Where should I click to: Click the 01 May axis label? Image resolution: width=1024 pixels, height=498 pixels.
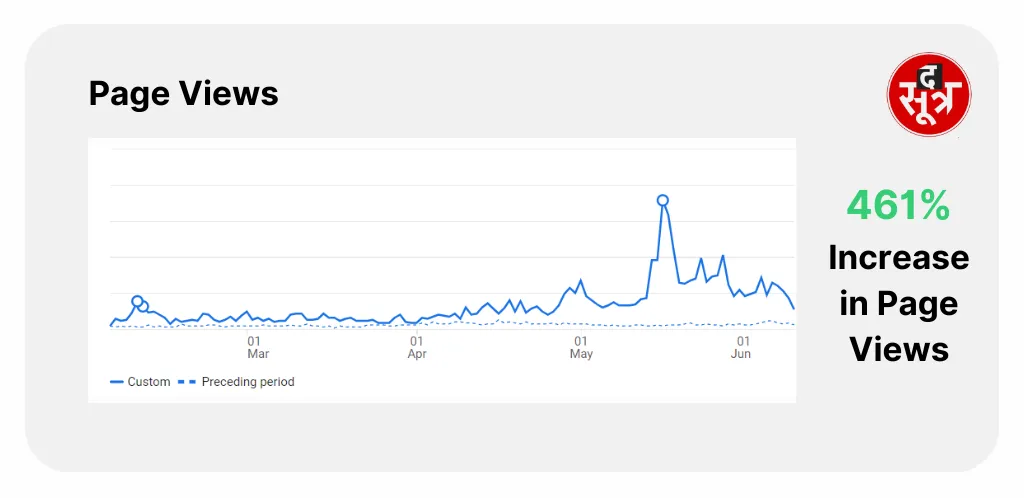coord(581,347)
